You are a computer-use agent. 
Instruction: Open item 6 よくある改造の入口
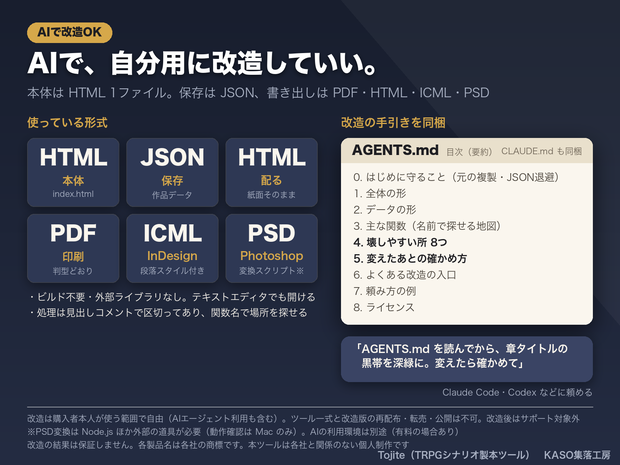pyautogui.click(x=405, y=274)
